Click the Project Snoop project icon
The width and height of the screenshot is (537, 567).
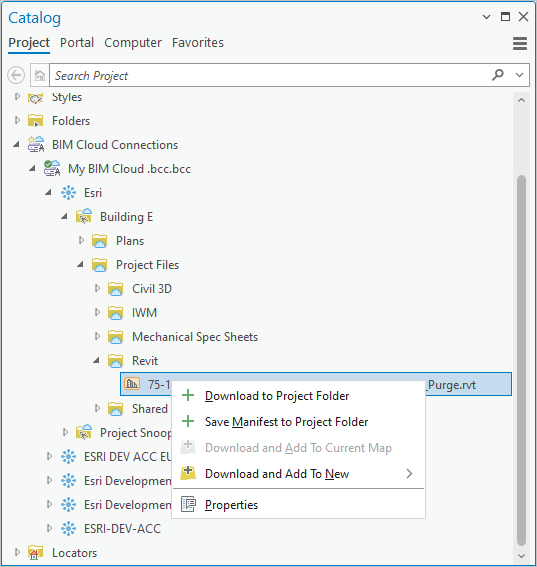[x=84, y=432]
